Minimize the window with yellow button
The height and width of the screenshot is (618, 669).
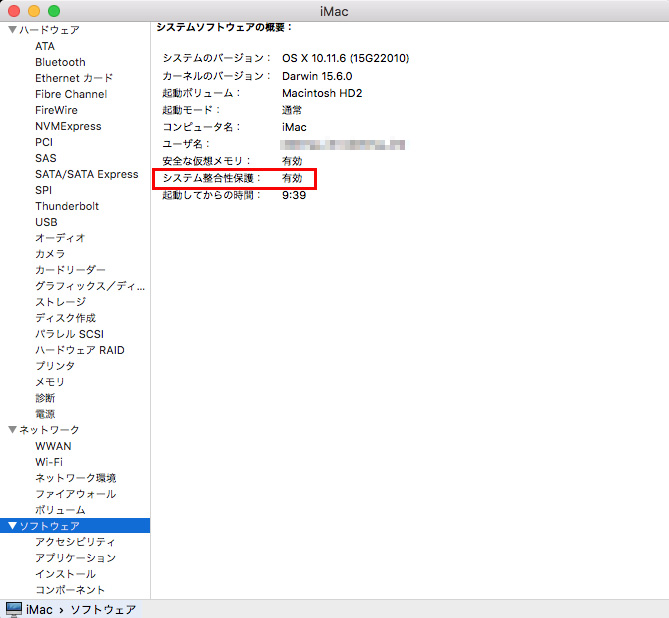[34, 11]
